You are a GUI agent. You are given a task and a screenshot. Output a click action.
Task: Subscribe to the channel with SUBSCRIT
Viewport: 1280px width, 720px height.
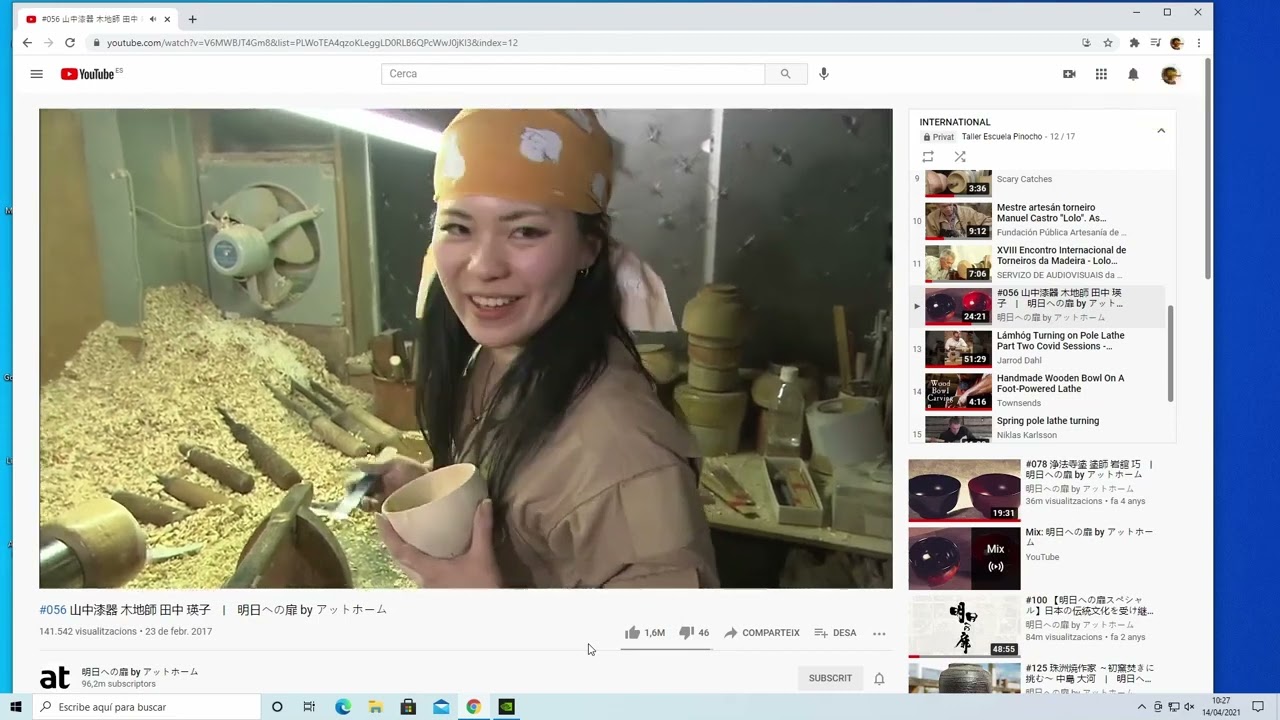[x=830, y=678]
